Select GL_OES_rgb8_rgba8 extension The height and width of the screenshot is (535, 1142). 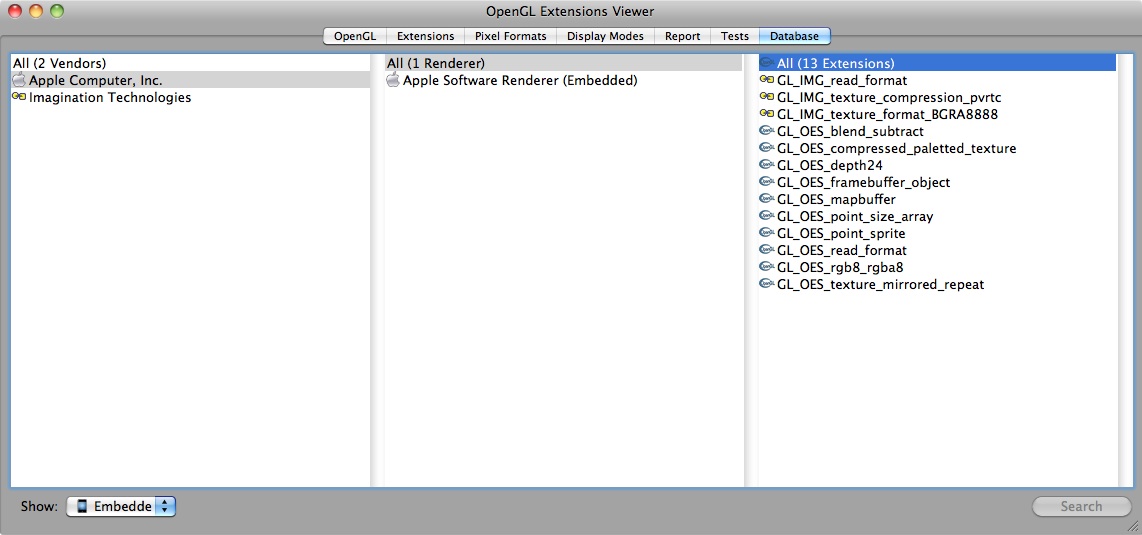pyautogui.click(x=937, y=267)
